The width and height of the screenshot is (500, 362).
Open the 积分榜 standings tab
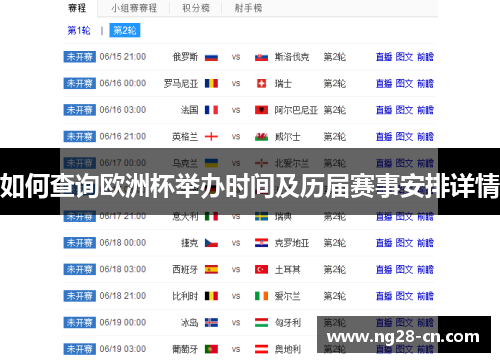point(196,8)
